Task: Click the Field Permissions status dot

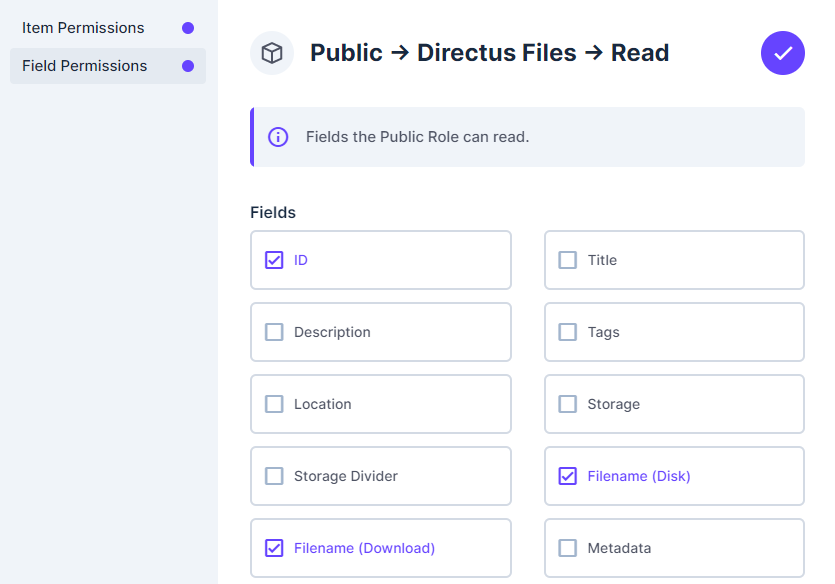Action: coord(188,66)
